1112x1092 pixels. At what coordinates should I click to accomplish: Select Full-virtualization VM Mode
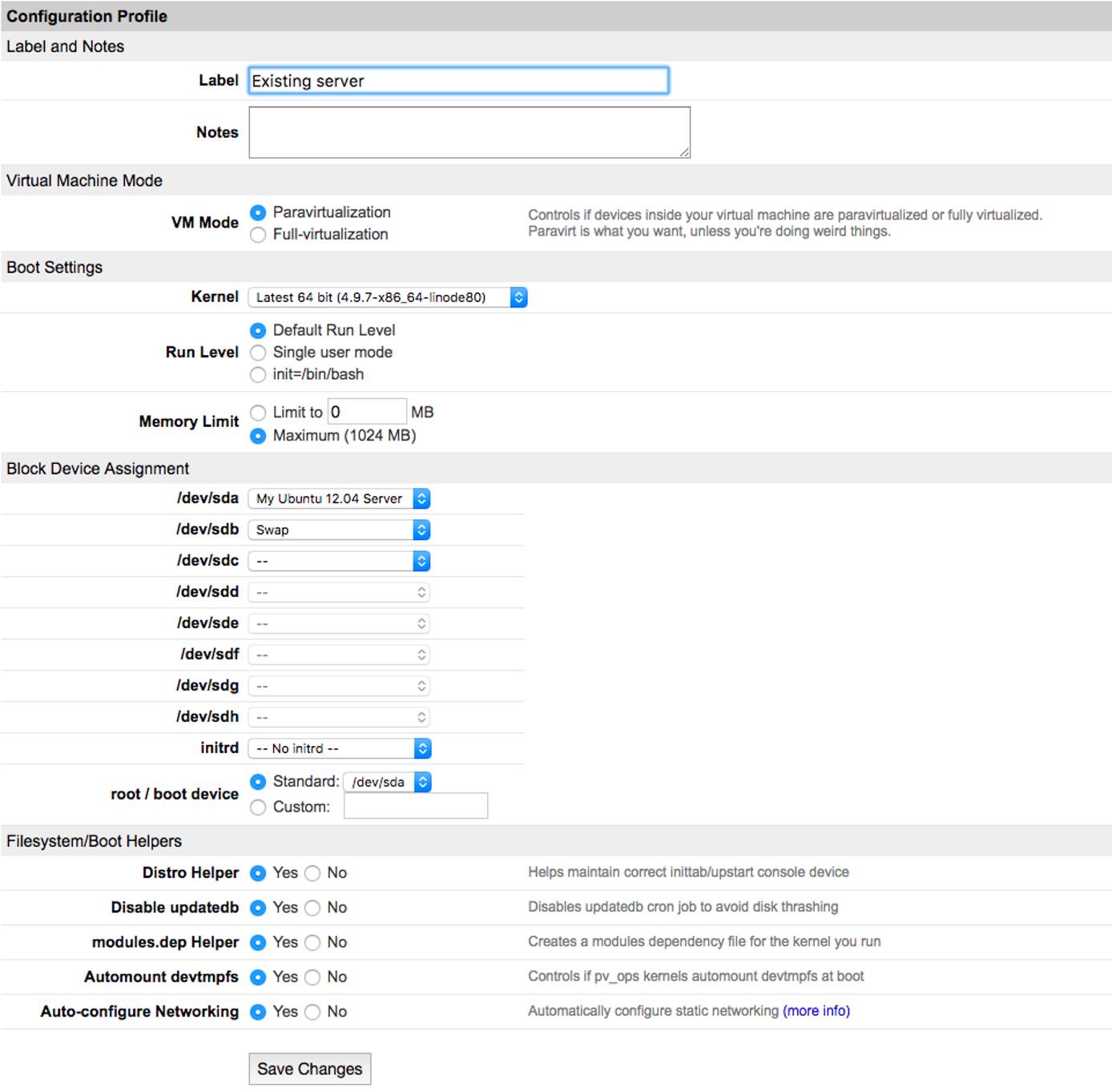(257, 234)
